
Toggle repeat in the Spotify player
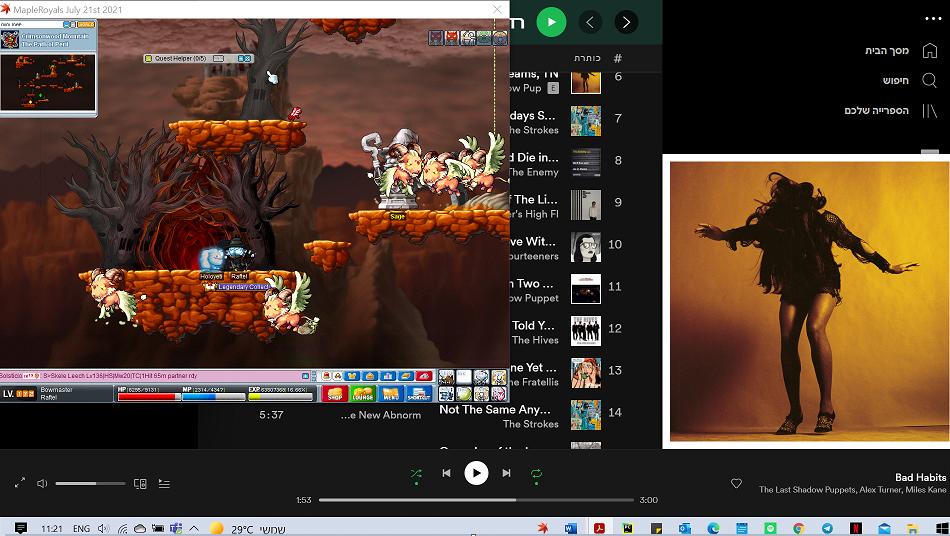point(536,474)
